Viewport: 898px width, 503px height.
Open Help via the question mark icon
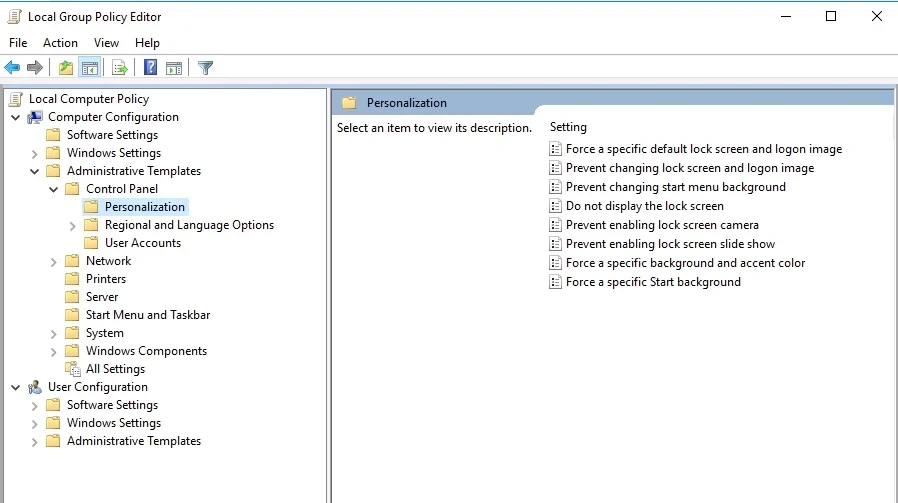150,68
